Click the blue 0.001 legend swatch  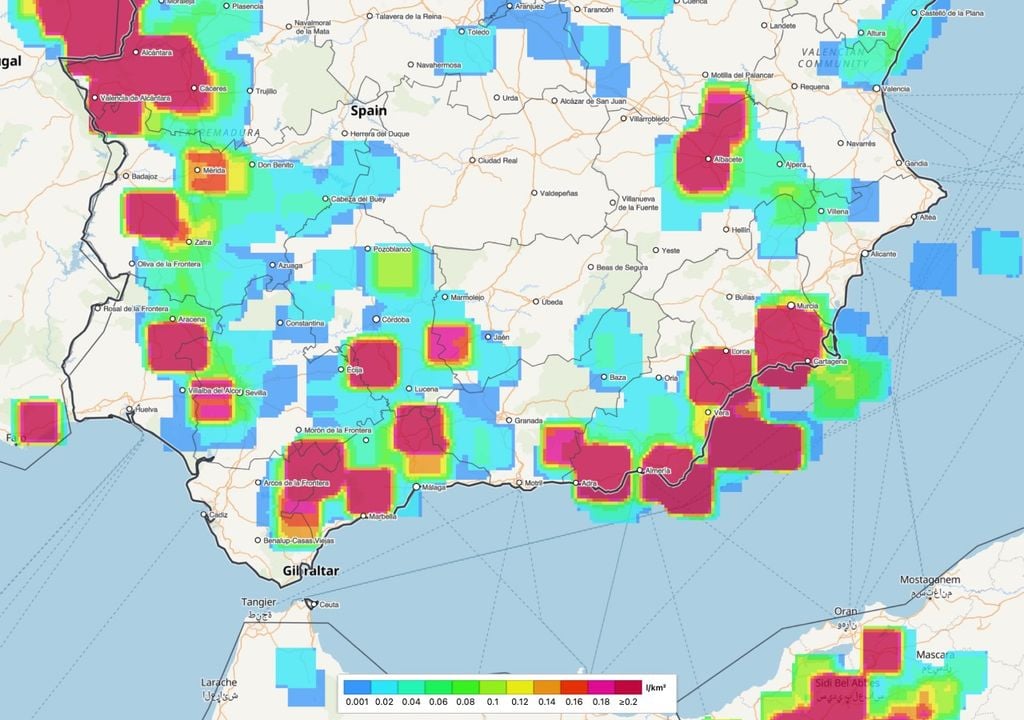357,687
